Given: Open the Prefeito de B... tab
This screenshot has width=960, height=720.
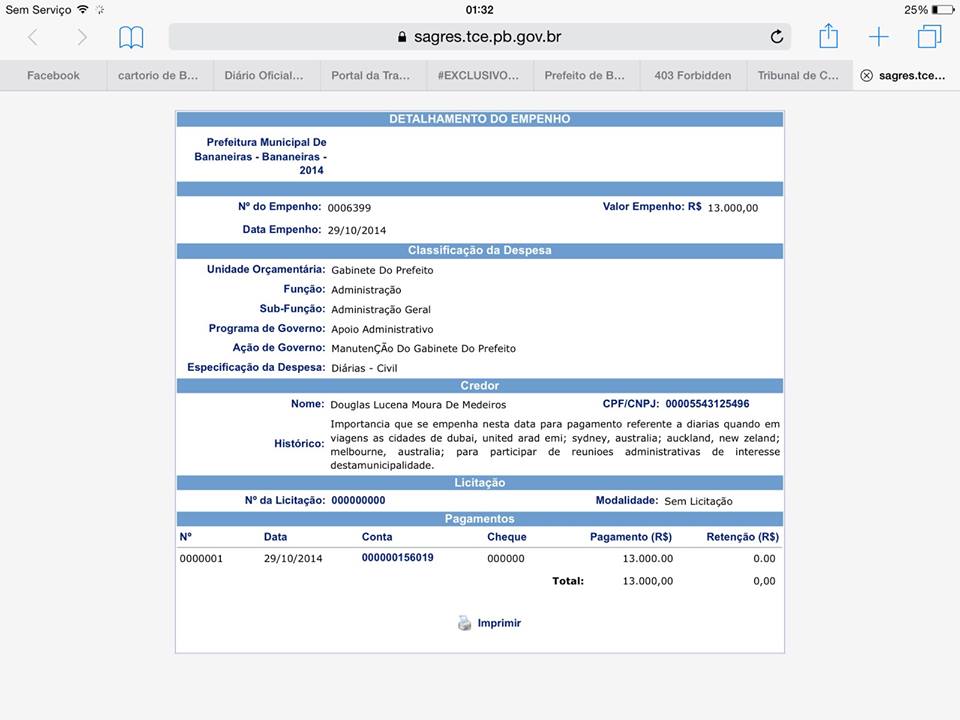Looking at the screenshot, I should tap(586, 75).
